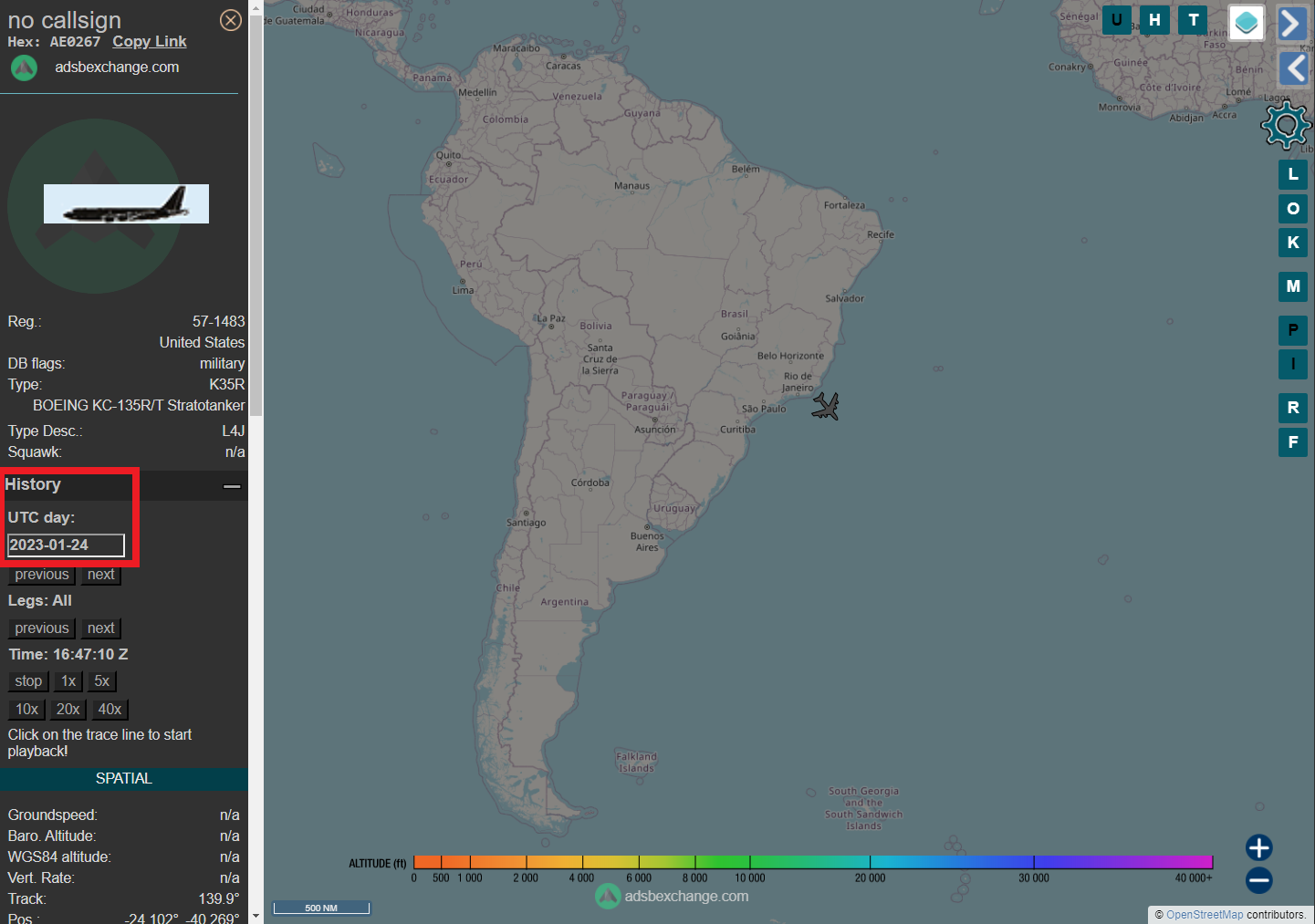
Task: Toggle the T map button
Action: pos(1193,20)
